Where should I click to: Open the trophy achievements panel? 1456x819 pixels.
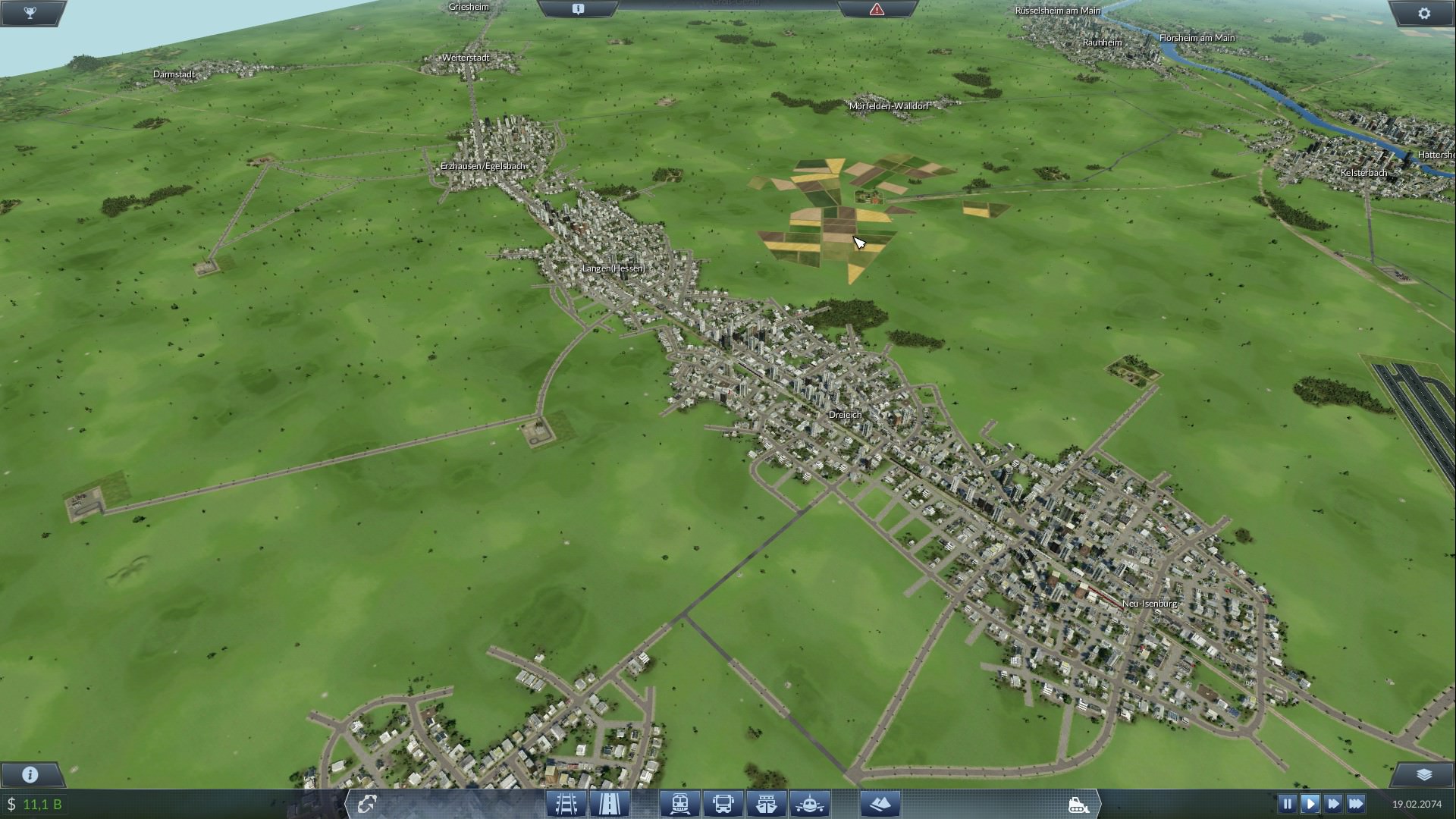pyautogui.click(x=30, y=13)
